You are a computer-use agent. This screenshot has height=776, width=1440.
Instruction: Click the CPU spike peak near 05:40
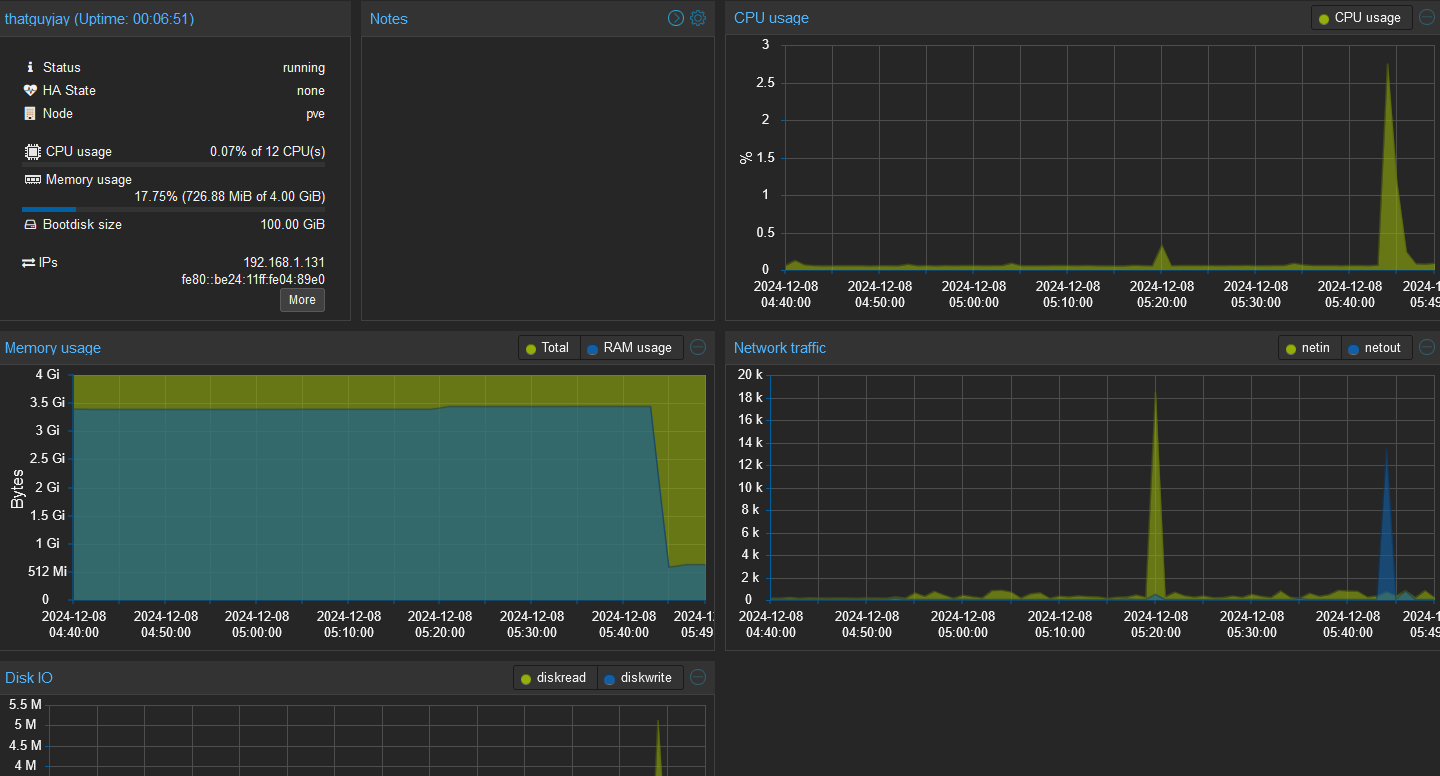[1388, 65]
